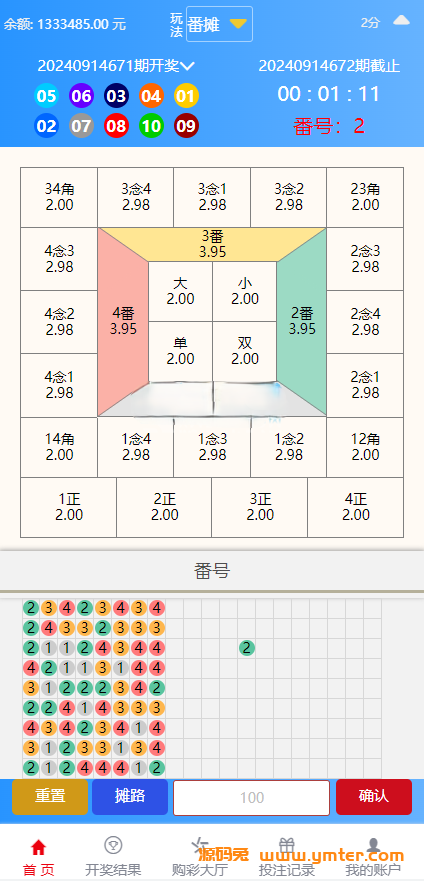Click the red 确认 button
424x881 pixels.
tap(373, 796)
